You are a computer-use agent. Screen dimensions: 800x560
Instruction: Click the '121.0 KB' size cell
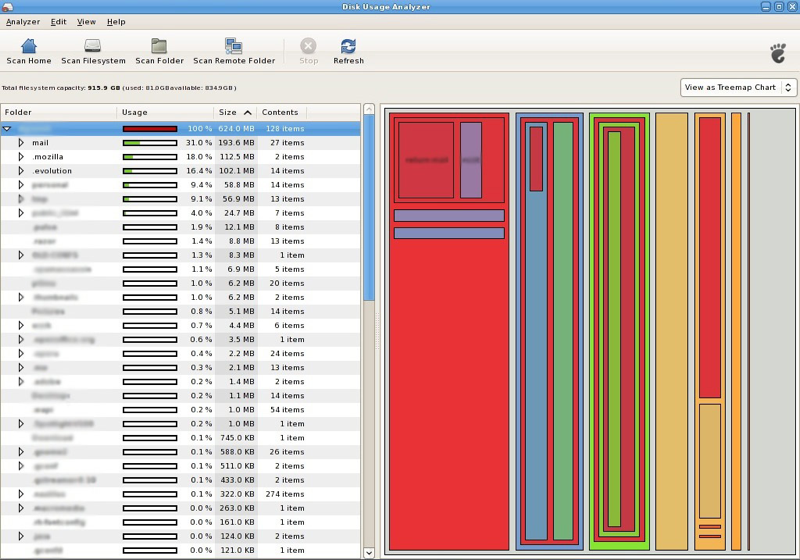coord(237,550)
